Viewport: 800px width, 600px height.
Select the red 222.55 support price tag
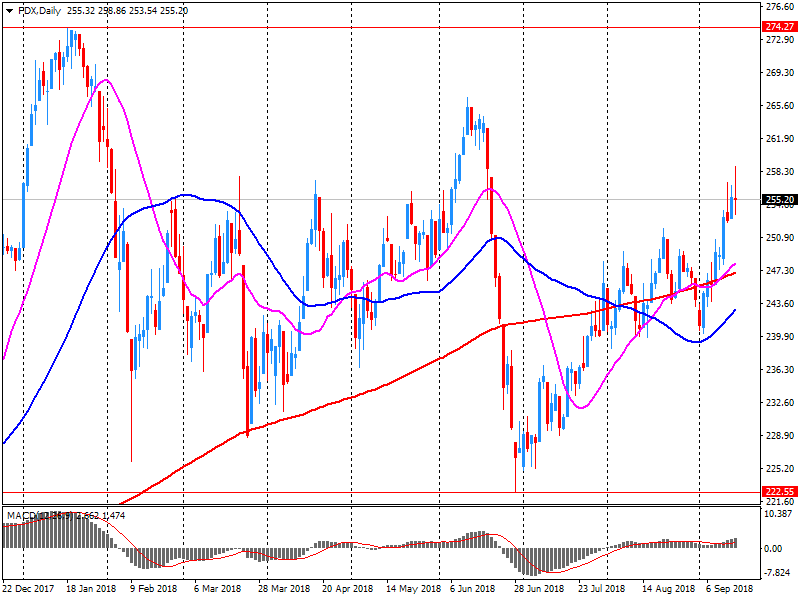tap(780, 491)
